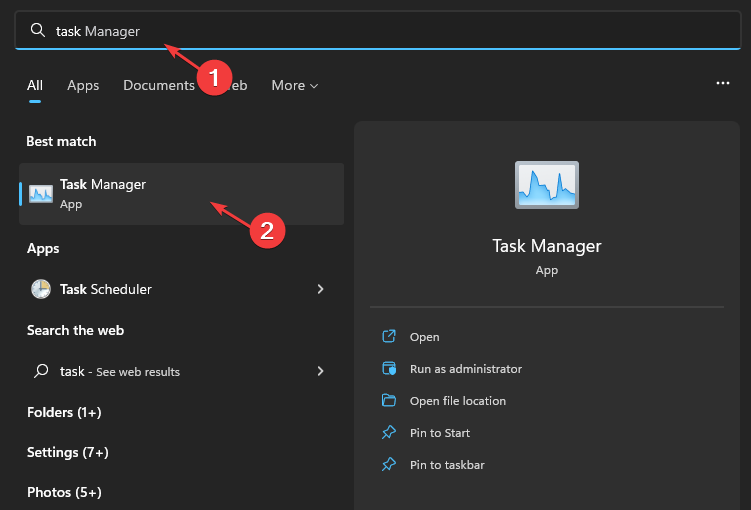Click the search magnifier icon
The width and height of the screenshot is (751, 510).
coord(37,30)
